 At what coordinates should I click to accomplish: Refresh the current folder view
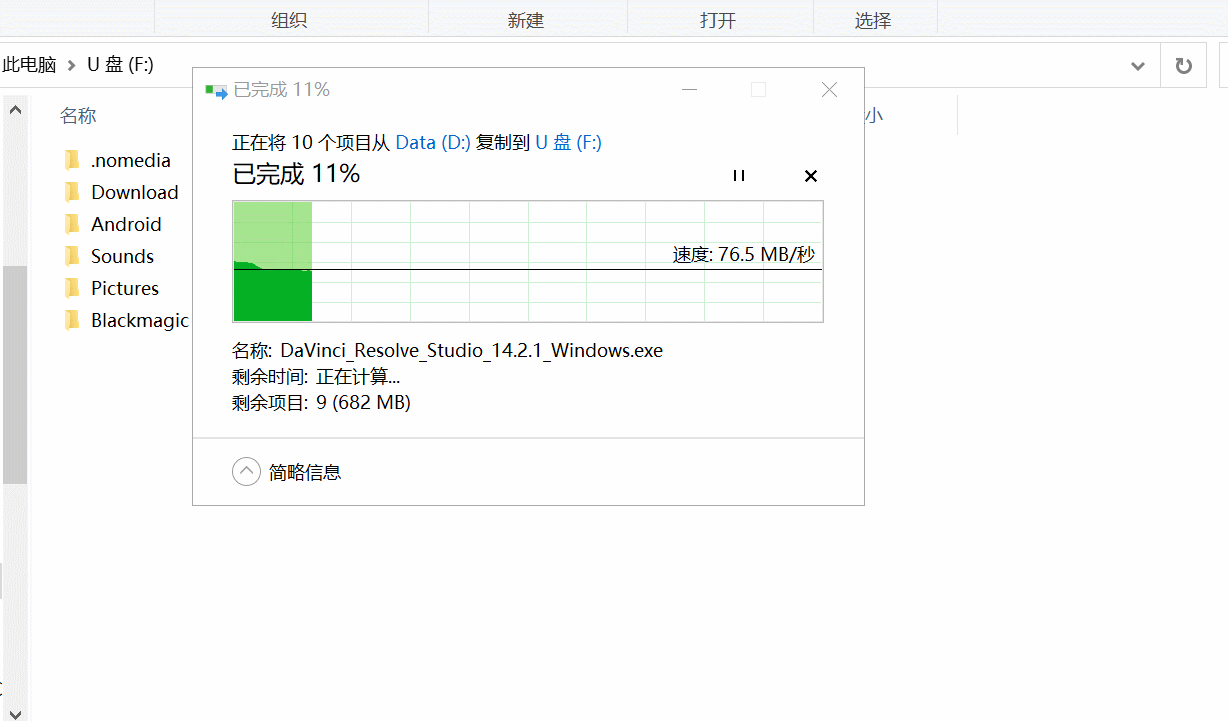1184,66
